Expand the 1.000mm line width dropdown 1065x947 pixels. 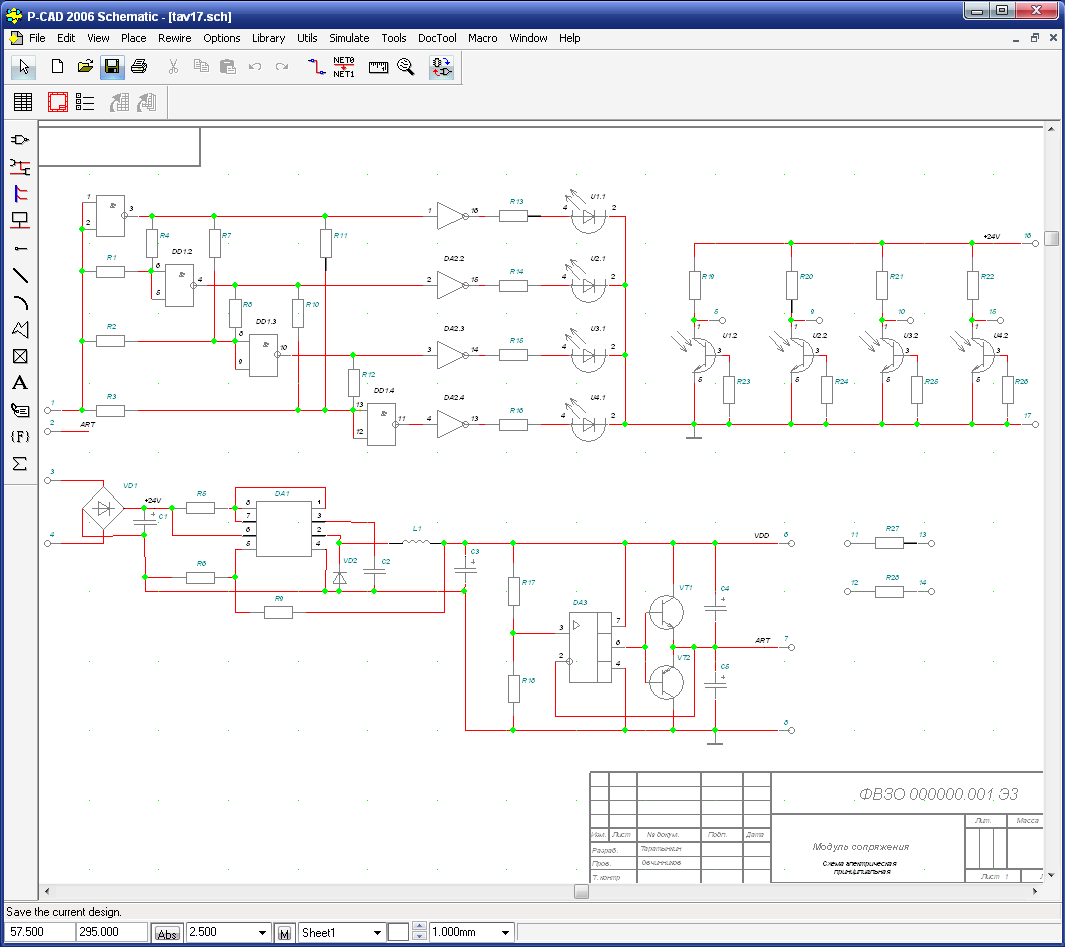(505, 933)
